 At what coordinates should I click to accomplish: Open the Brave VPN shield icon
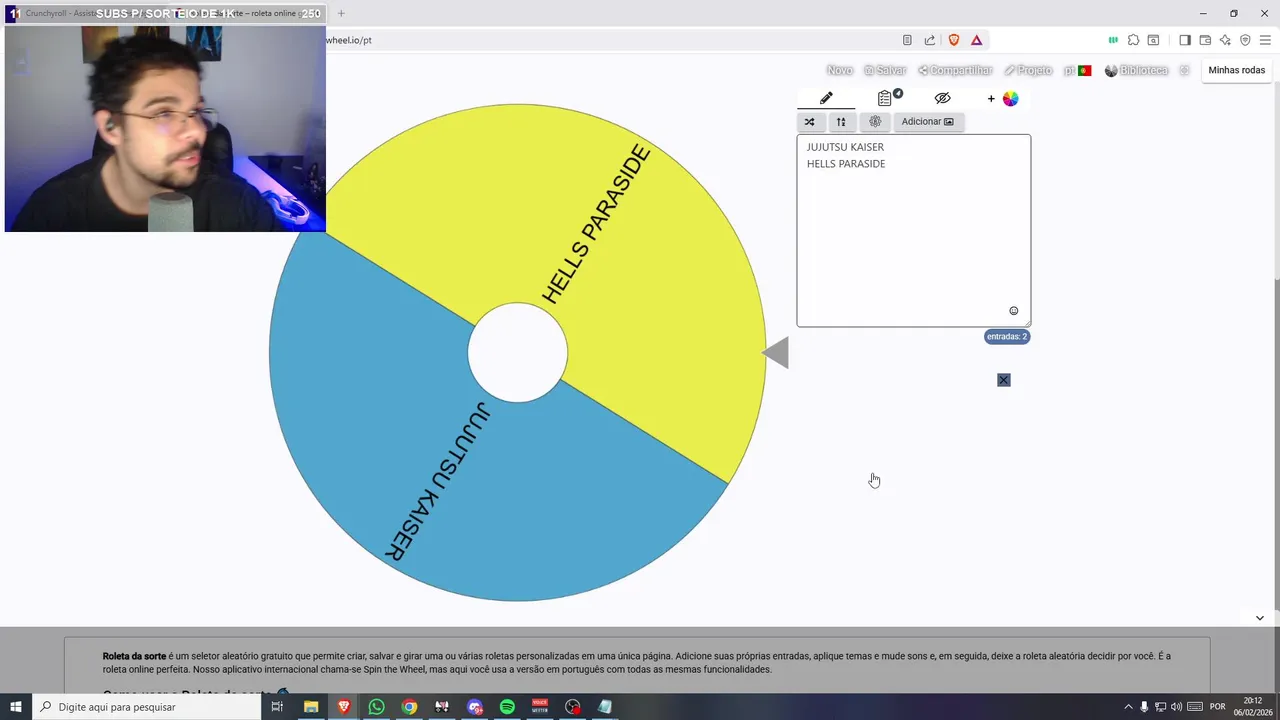1245,40
